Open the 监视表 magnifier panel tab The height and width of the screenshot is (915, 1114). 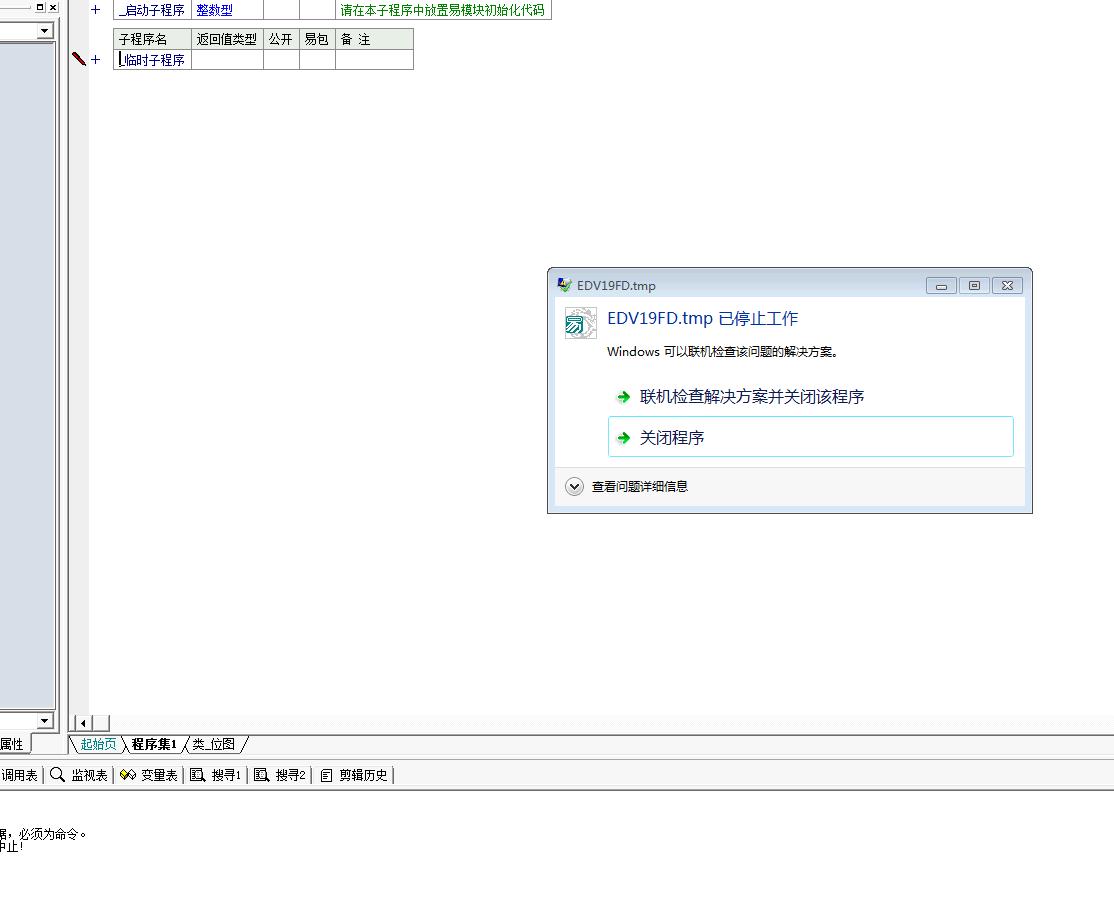point(79,775)
